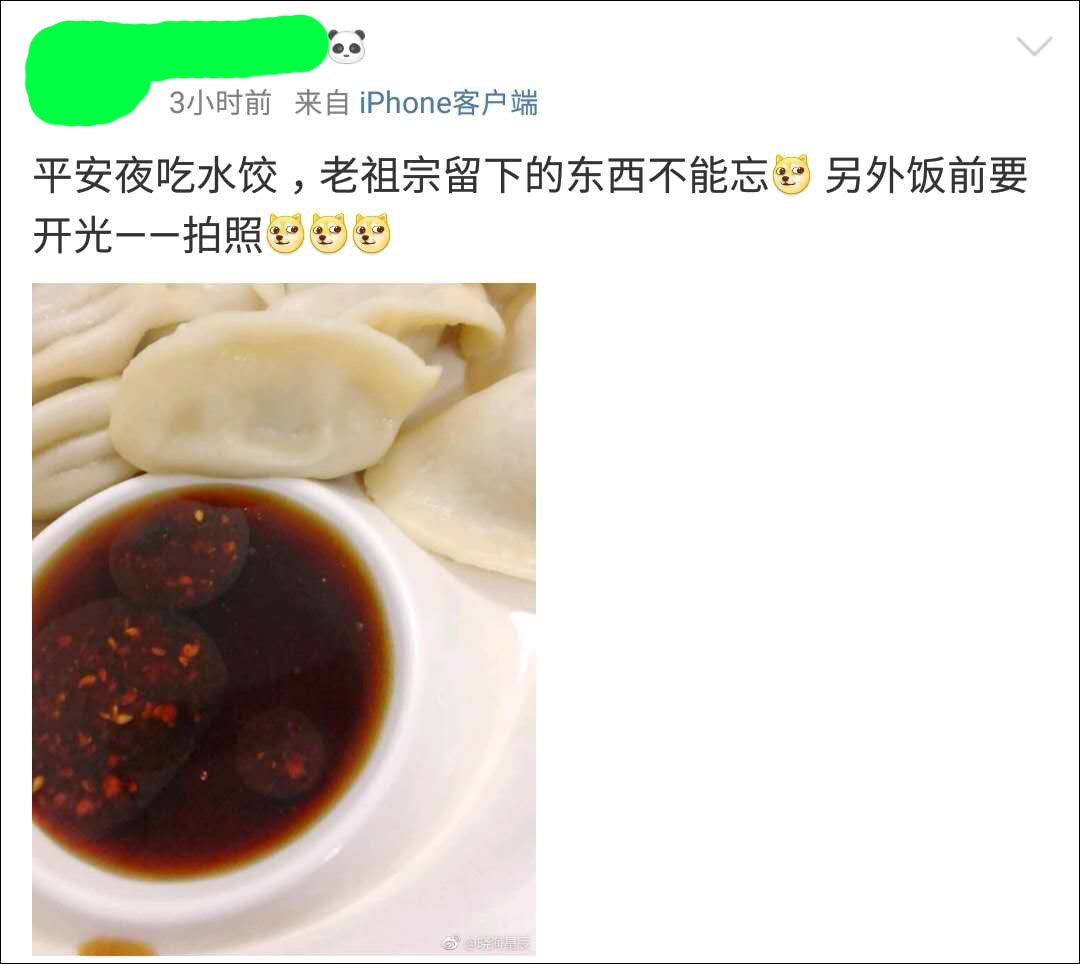Image resolution: width=1080 pixels, height=964 pixels.
Task: Click the 来自 label before iPhone客户端
Action: (x=322, y=103)
